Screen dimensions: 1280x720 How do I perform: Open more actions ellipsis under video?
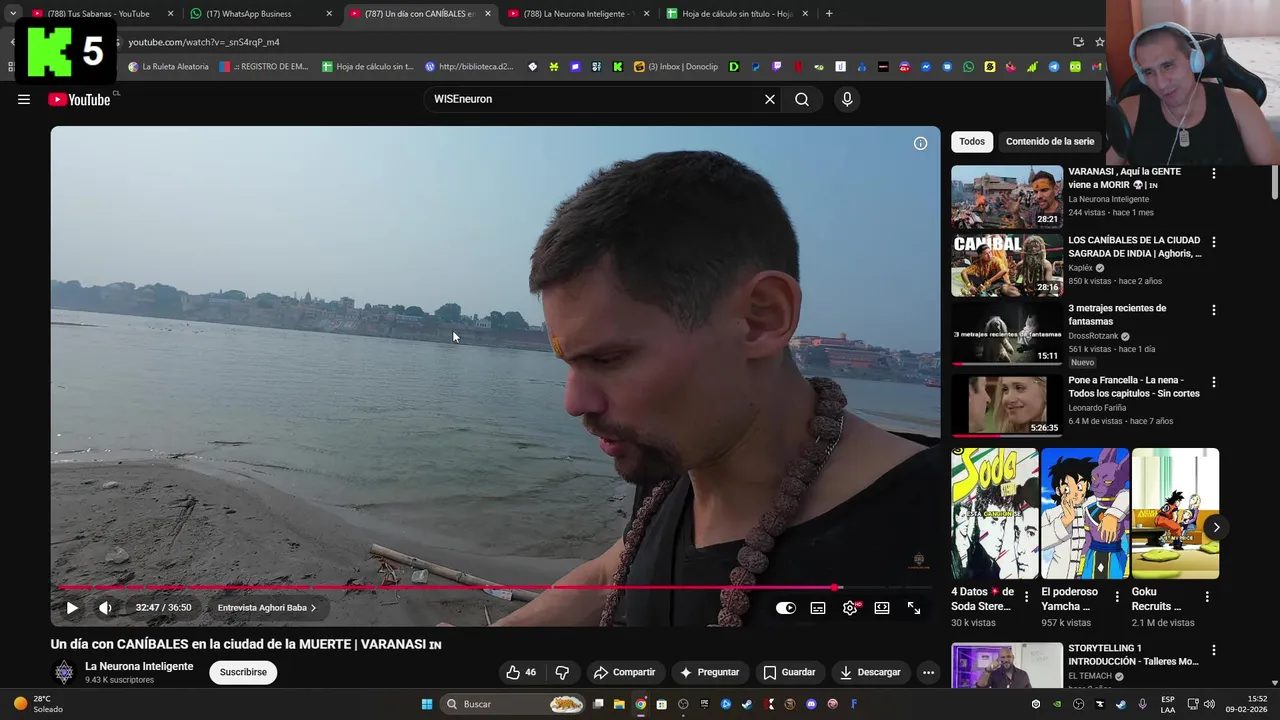pyautogui.click(x=928, y=672)
